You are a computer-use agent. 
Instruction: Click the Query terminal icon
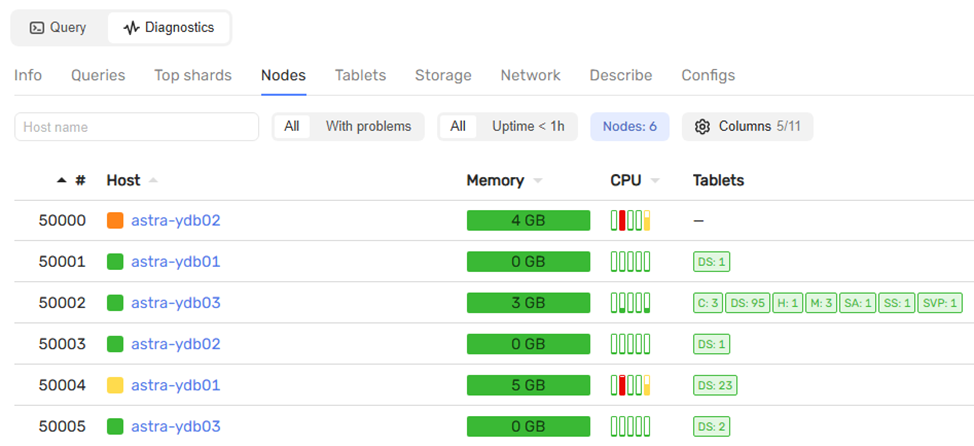point(37,28)
